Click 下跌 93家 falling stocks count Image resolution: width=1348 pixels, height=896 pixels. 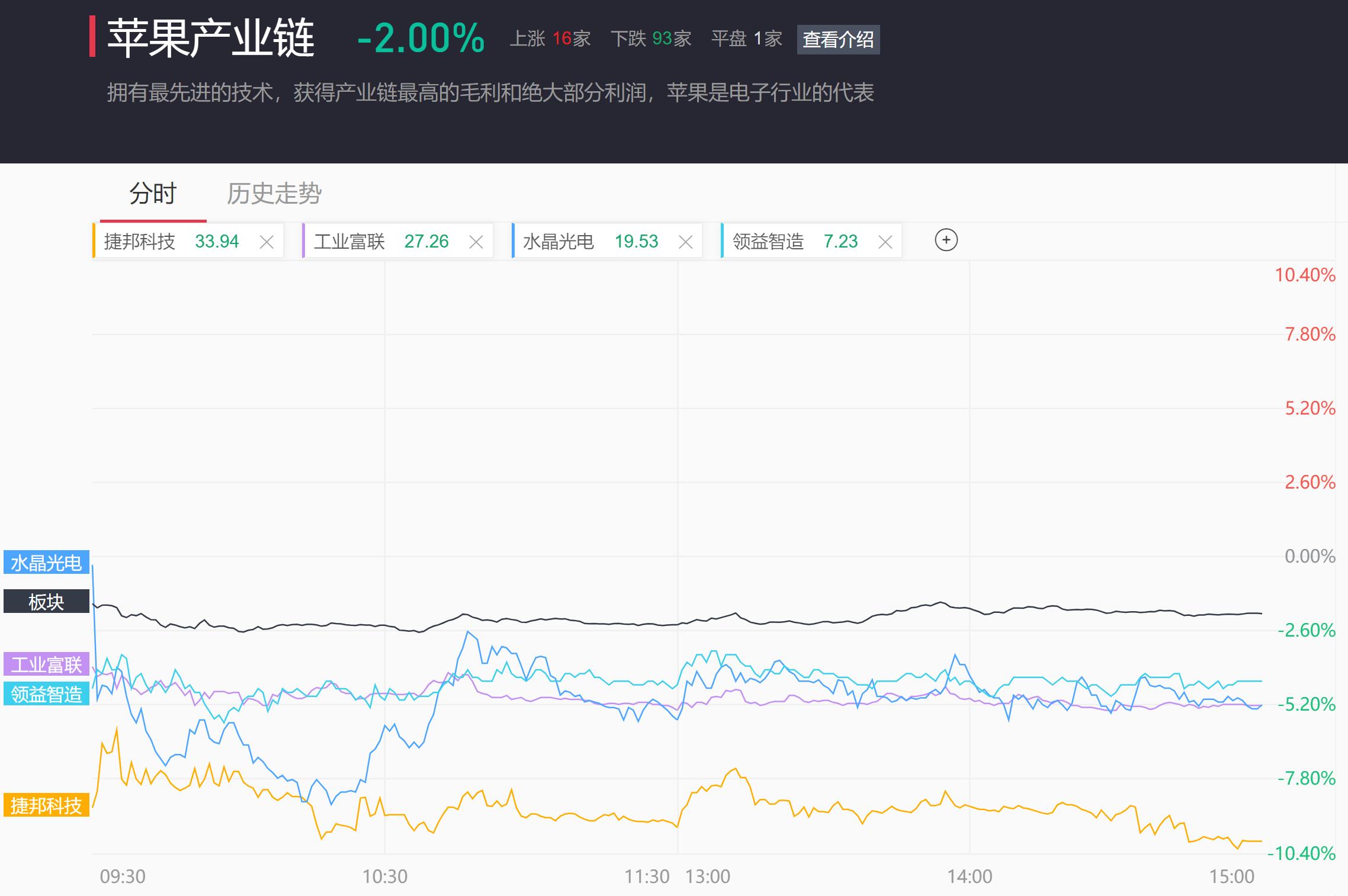click(x=651, y=39)
